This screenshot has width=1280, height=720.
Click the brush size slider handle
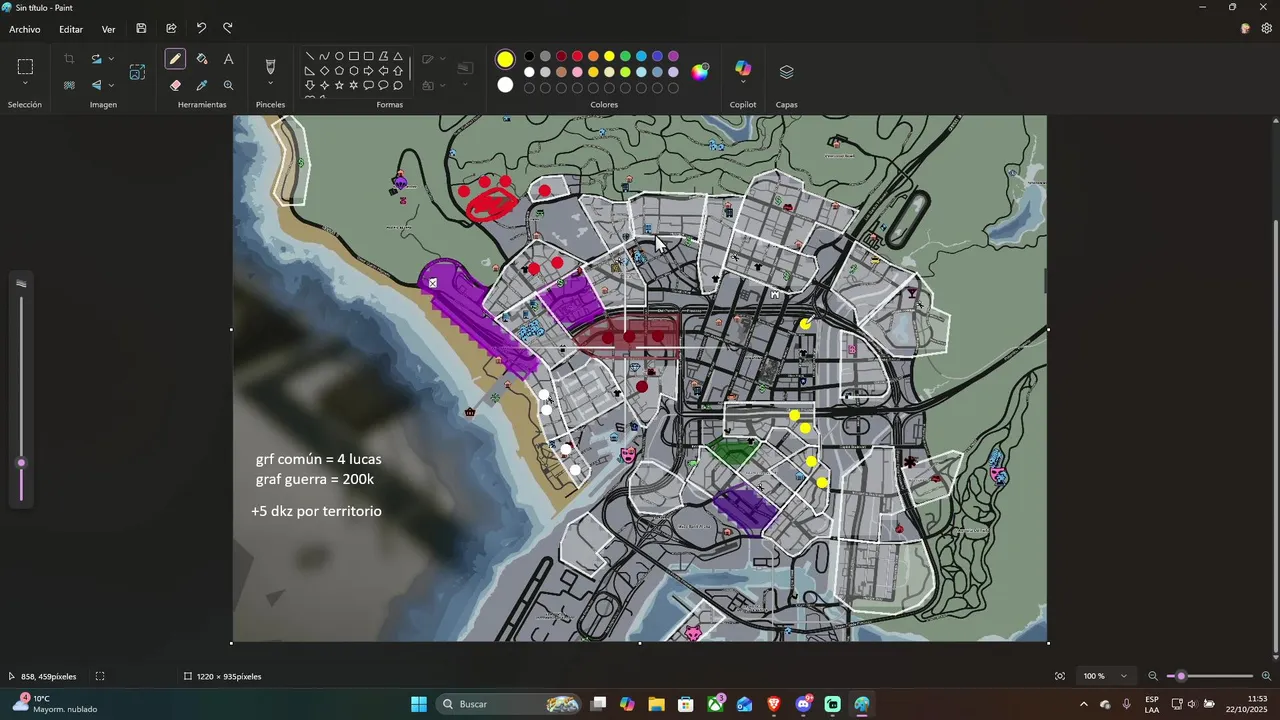[x=21, y=463]
